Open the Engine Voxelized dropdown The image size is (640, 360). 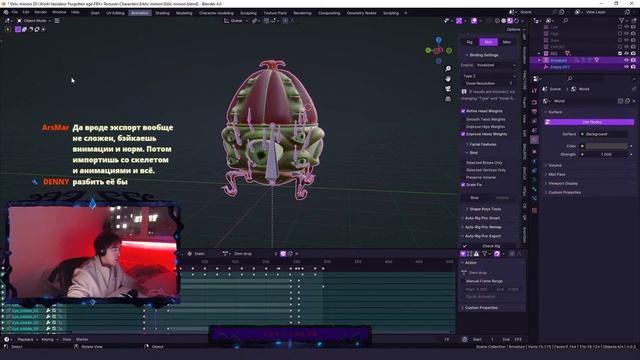495,65
